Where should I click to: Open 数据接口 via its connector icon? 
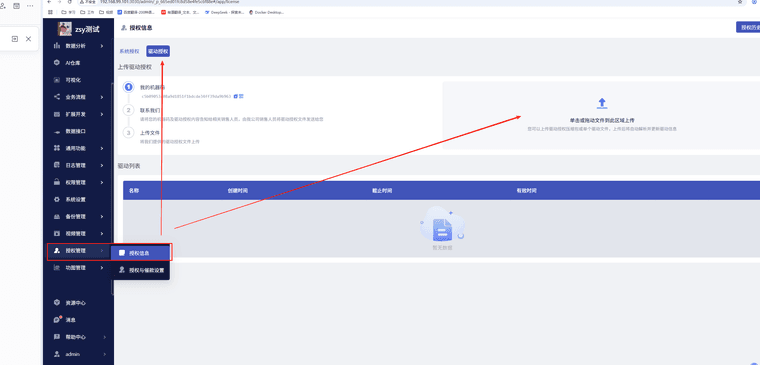pyautogui.click(x=57, y=131)
